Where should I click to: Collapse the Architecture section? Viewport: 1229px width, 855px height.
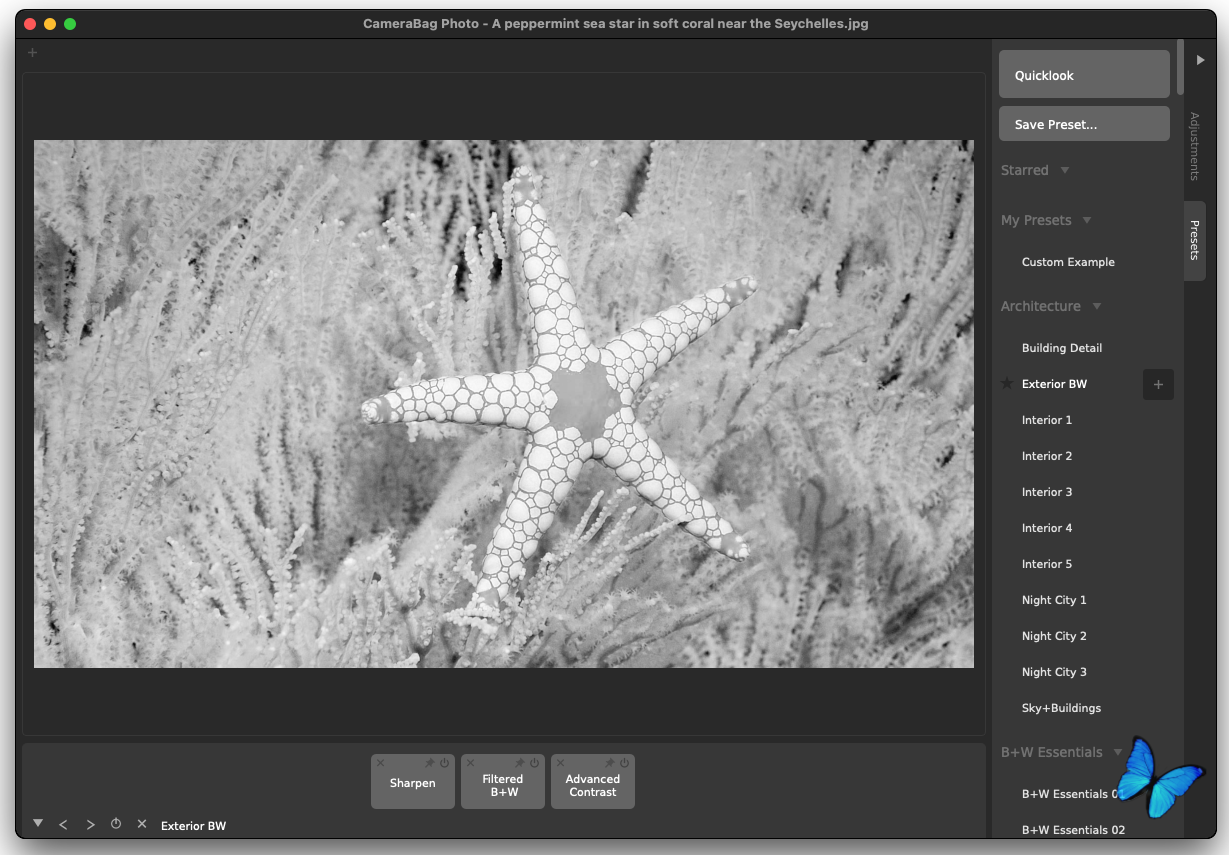tap(1097, 306)
